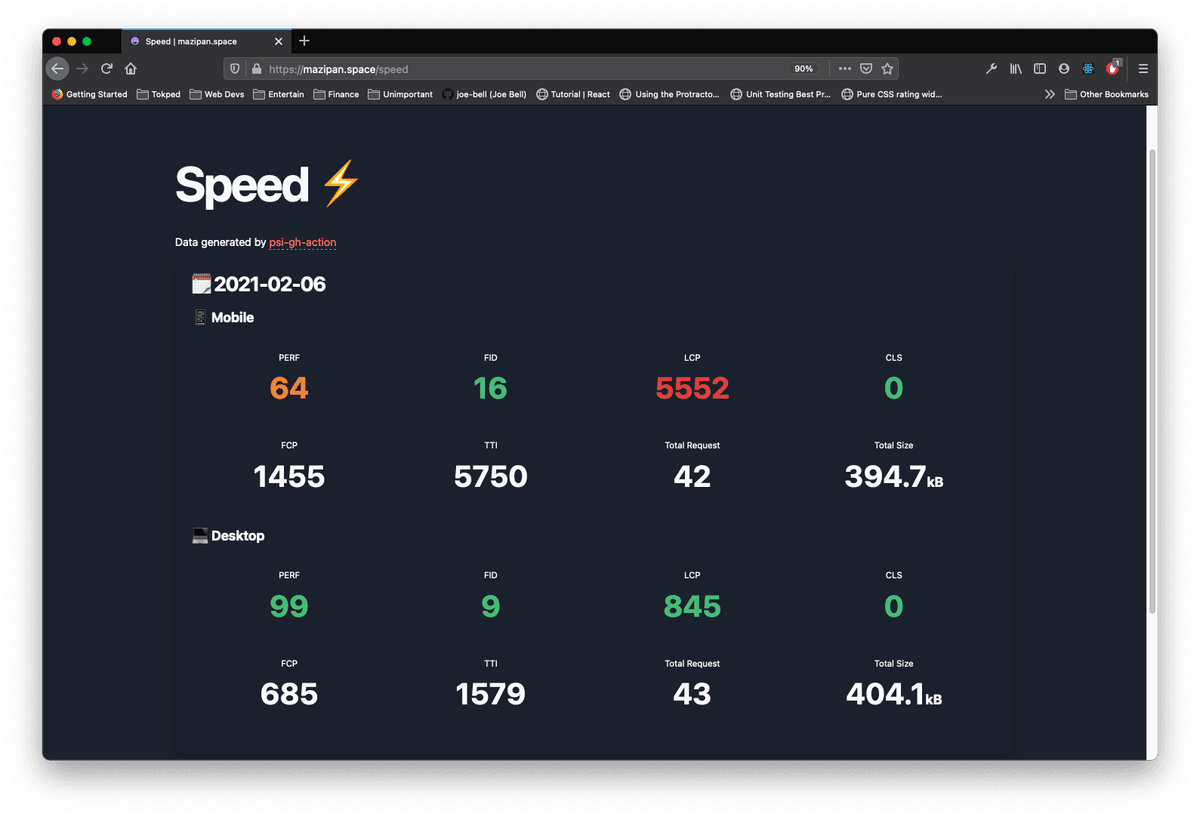
Task: Open the Firefox account icon
Action: (1063, 69)
